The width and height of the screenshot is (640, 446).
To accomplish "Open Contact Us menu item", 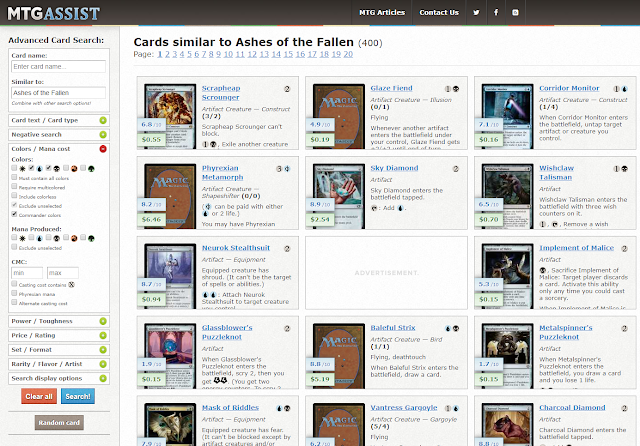I will point(439,13).
